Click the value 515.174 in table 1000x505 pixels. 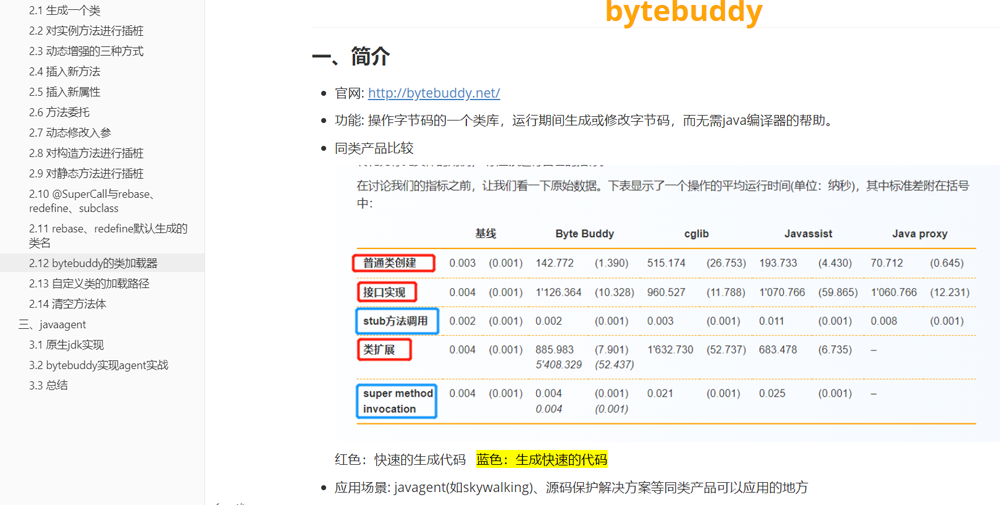pos(666,263)
